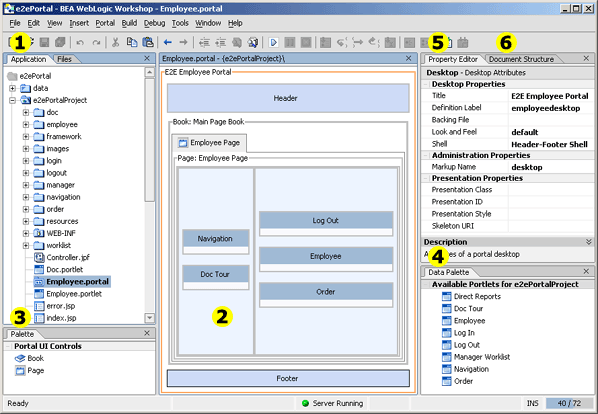Screen dimensions: 598x414
Task: Click the Page control icon in Palette
Action: click(x=20, y=371)
